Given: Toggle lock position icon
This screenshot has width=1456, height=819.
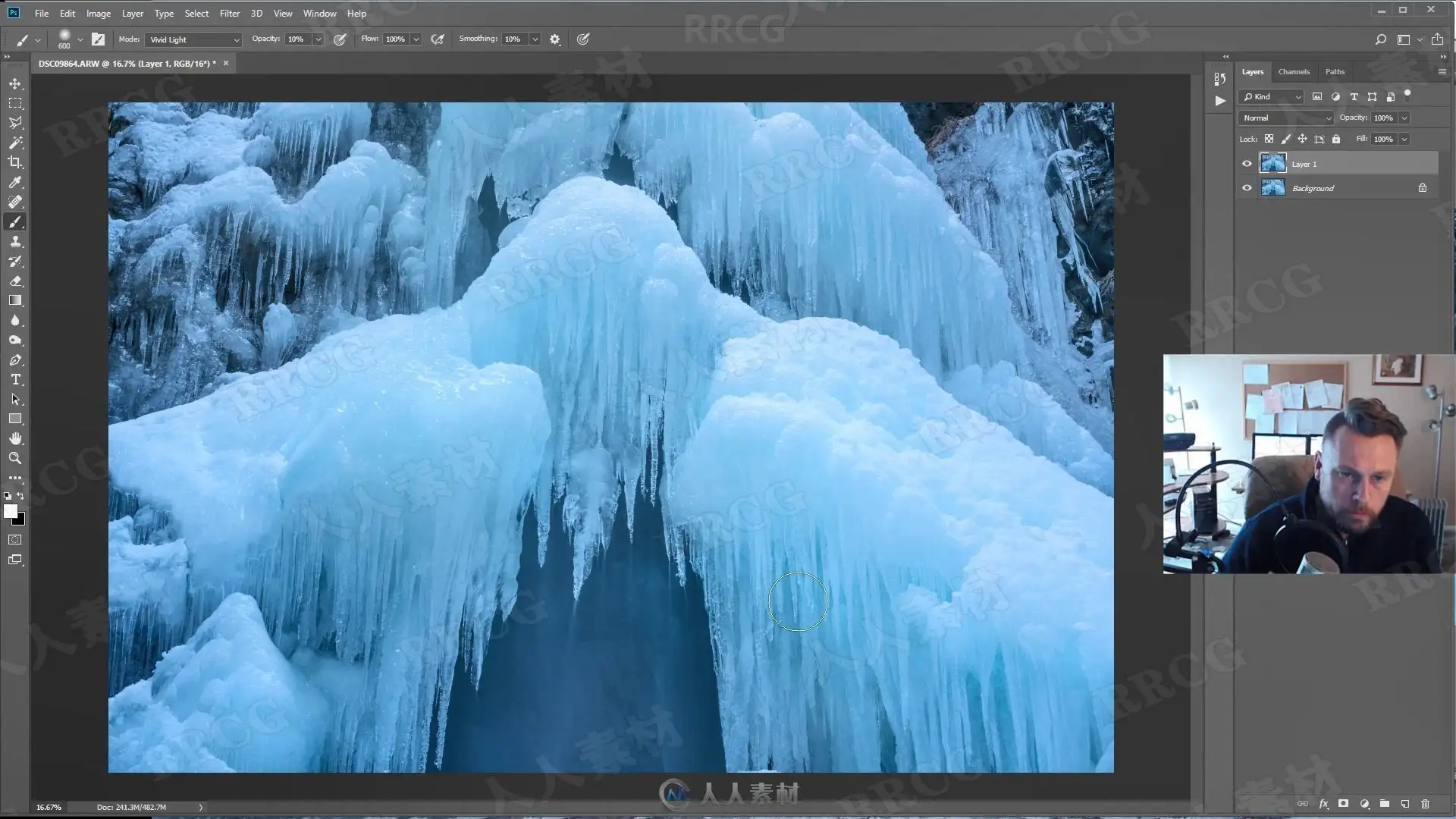Looking at the screenshot, I should tap(1302, 139).
